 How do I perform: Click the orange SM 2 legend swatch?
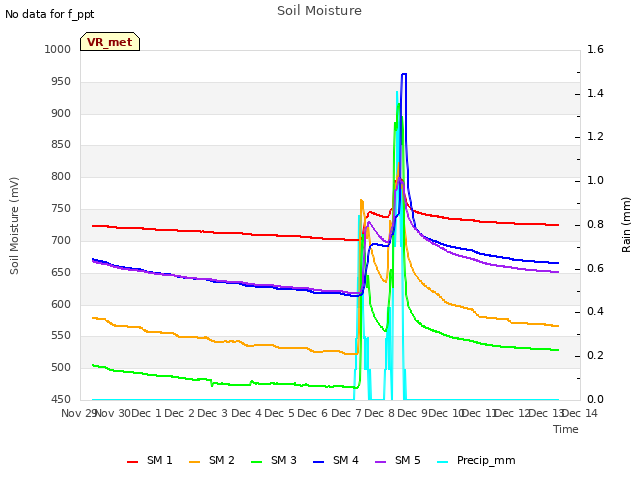[194, 462]
